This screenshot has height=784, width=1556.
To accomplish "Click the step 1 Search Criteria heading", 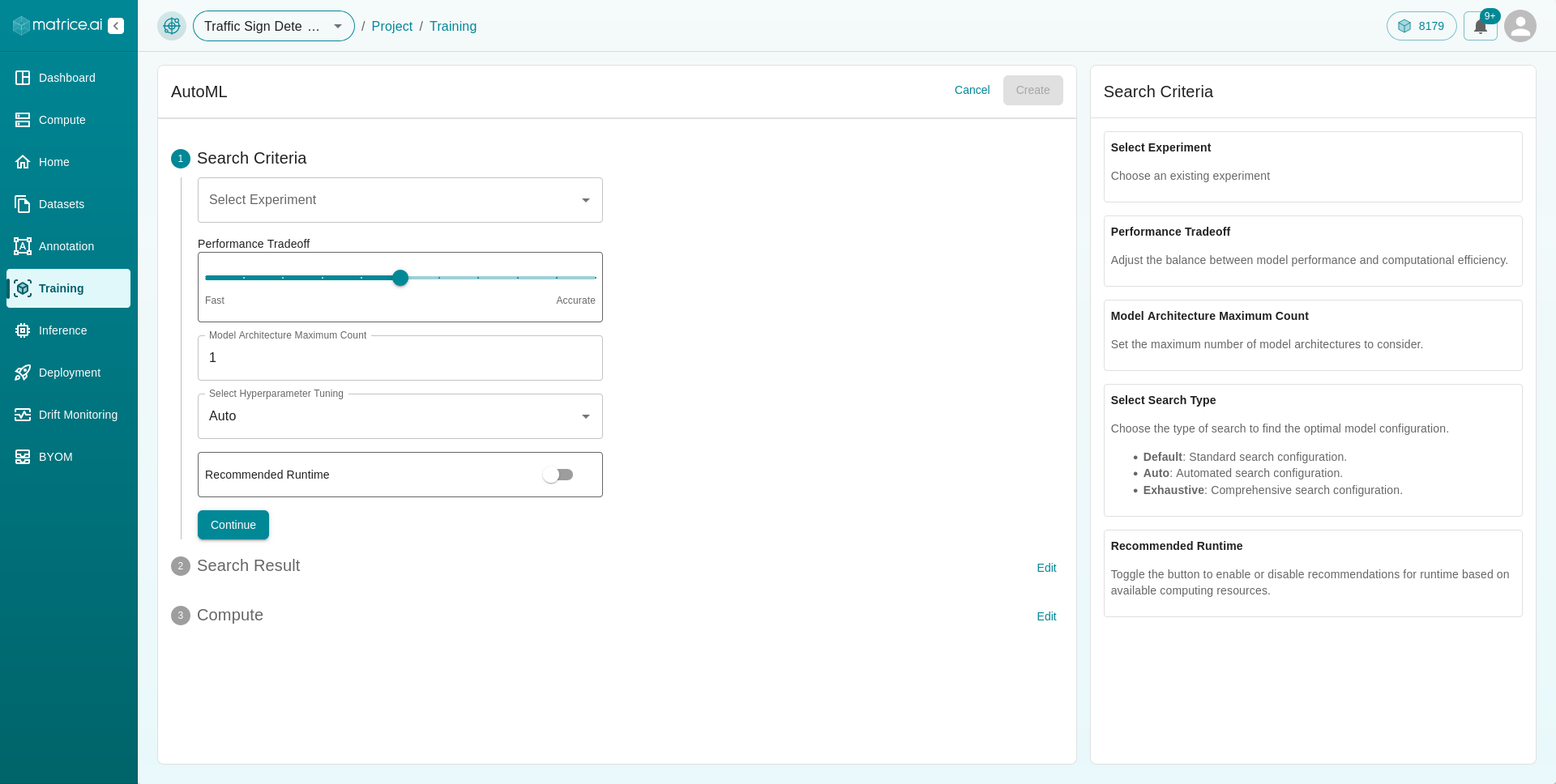I will click(251, 159).
